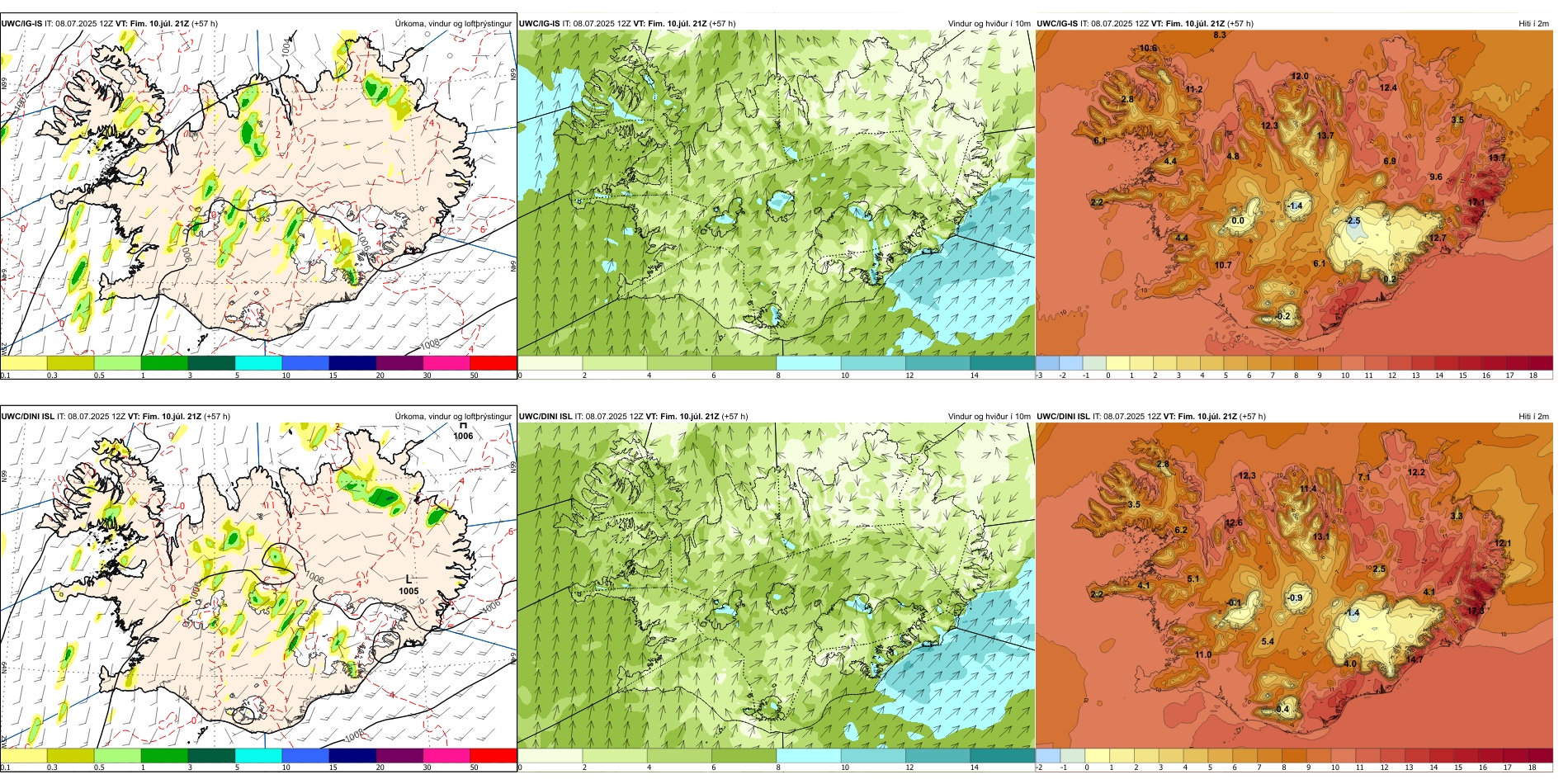Click the -0.9 temperature value in DINI map

[1295, 598]
